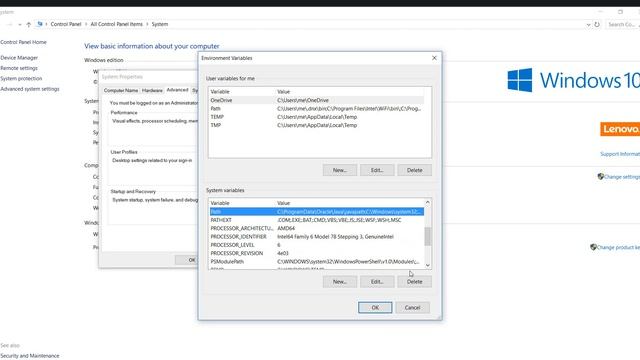This screenshot has width=640, height=360.
Task: Click Delete button under User variables
Action: [414, 170]
